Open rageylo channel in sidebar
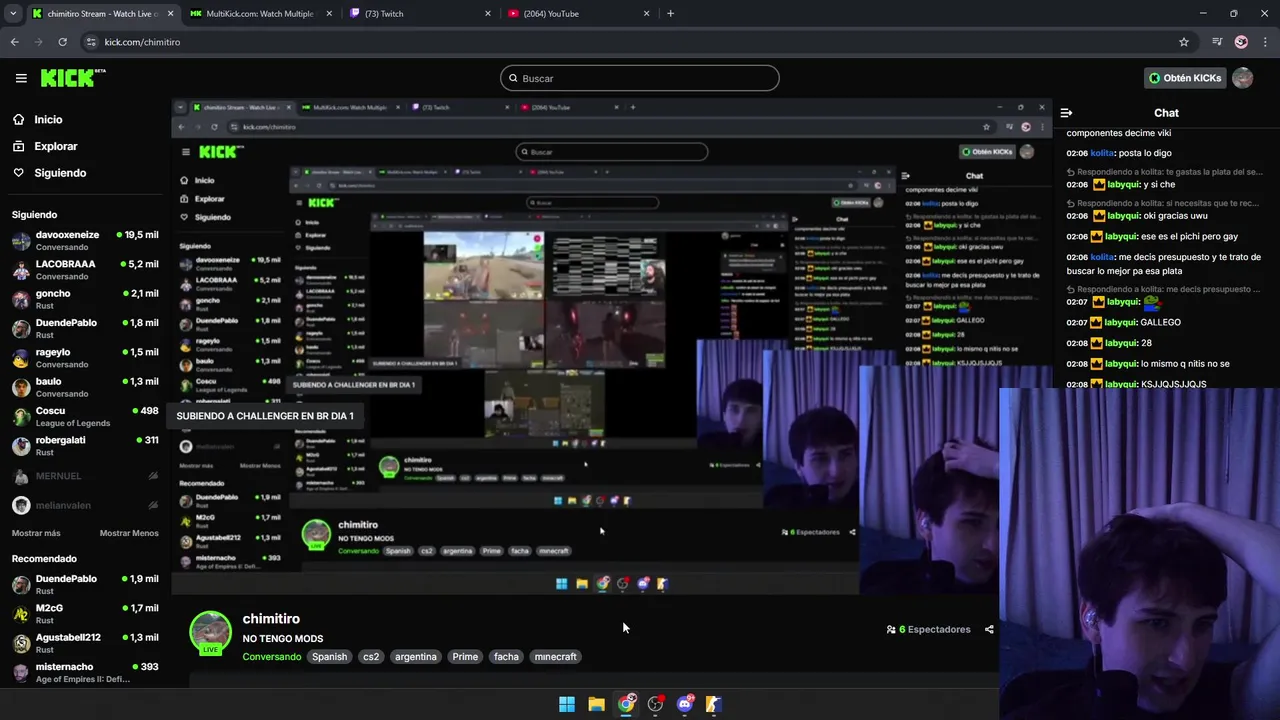 85,358
